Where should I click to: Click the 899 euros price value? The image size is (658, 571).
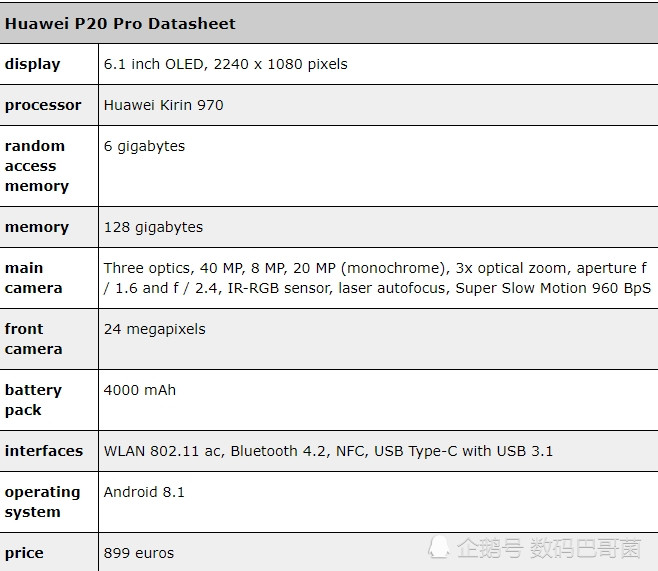click(139, 553)
